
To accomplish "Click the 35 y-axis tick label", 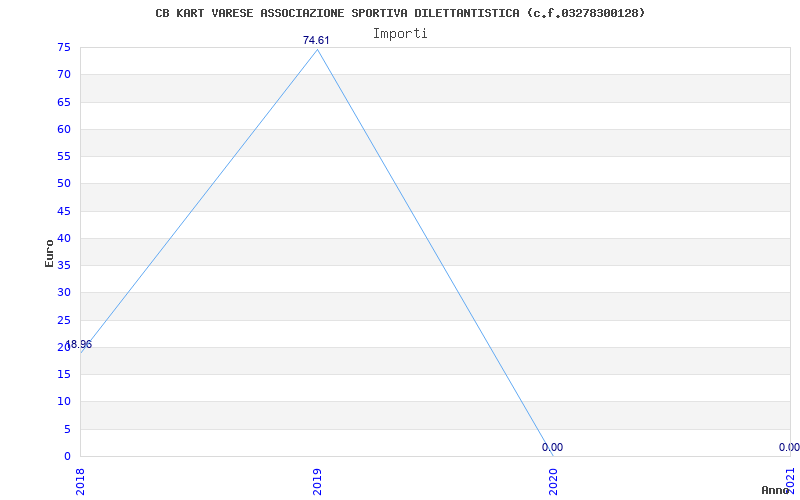I will tap(64, 265).
